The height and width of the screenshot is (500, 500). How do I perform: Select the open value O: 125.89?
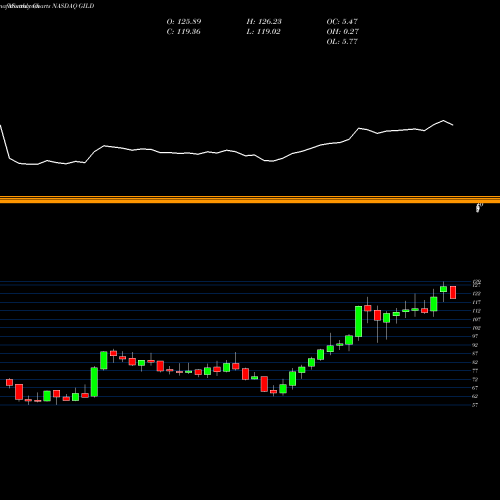[x=184, y=22]
